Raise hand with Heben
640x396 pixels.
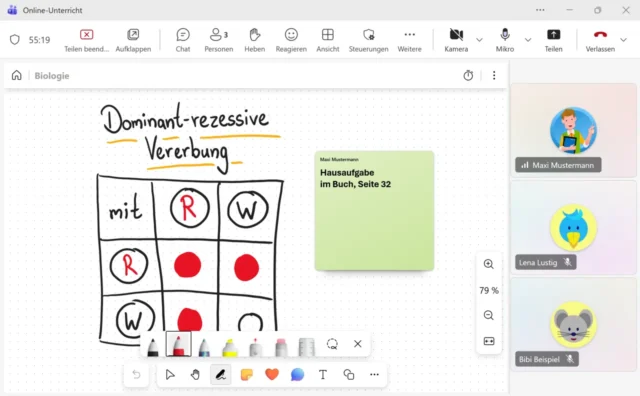[255, 40]
